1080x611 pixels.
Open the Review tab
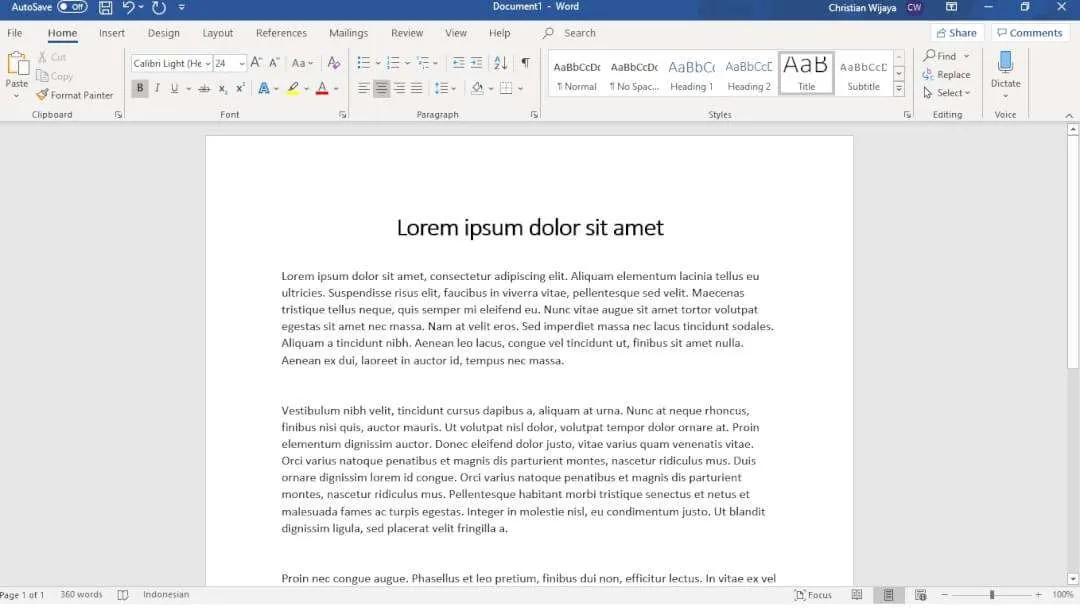coord(407,32)
